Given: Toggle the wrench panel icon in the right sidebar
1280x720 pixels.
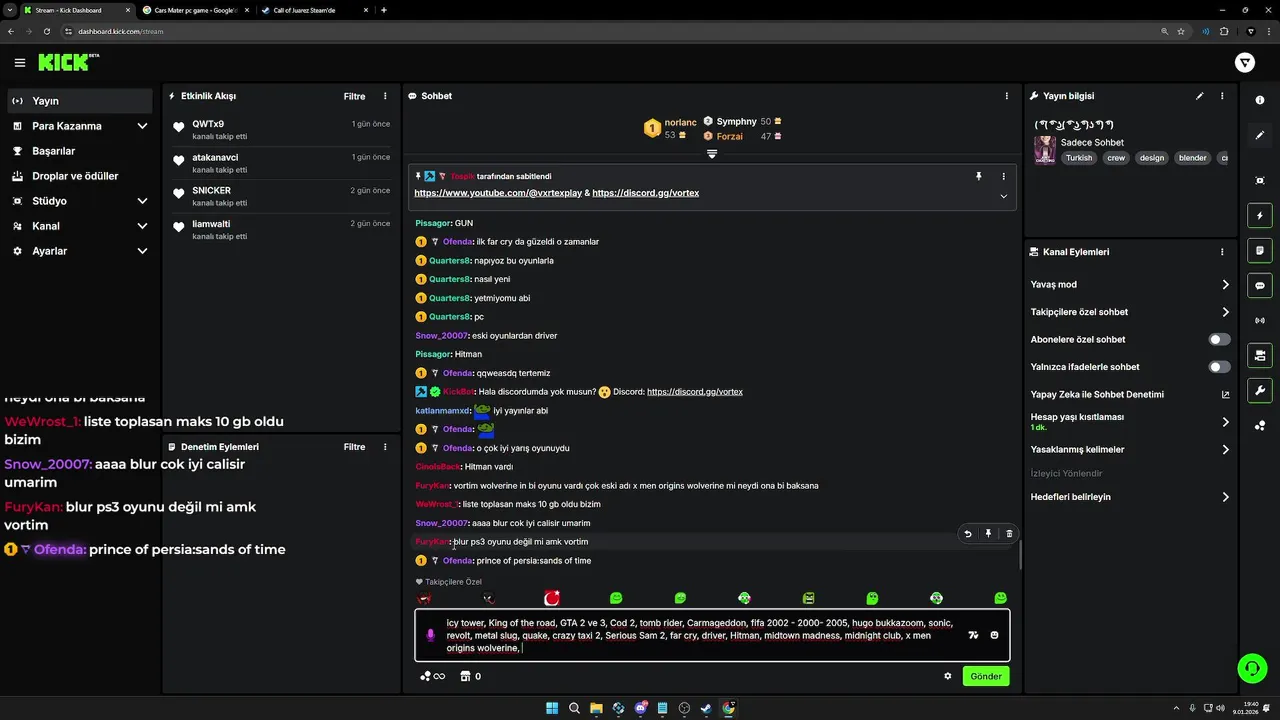Looking at the screenshot, I should (x=1260, y=390).
